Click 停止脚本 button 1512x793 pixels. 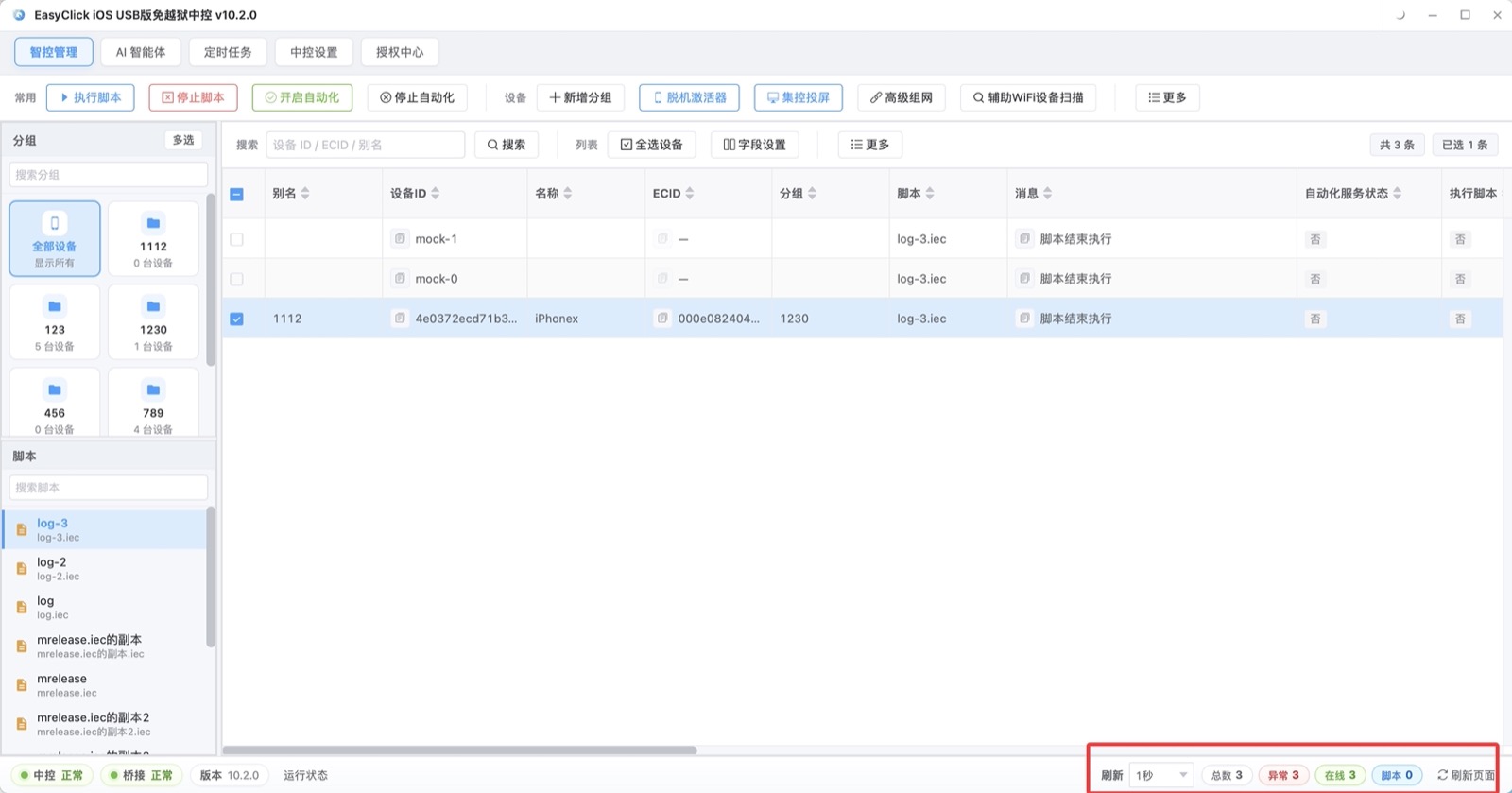[193, 97]
